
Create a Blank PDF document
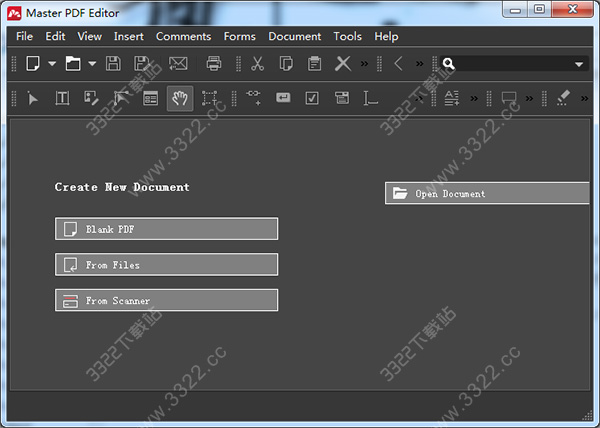166,229
